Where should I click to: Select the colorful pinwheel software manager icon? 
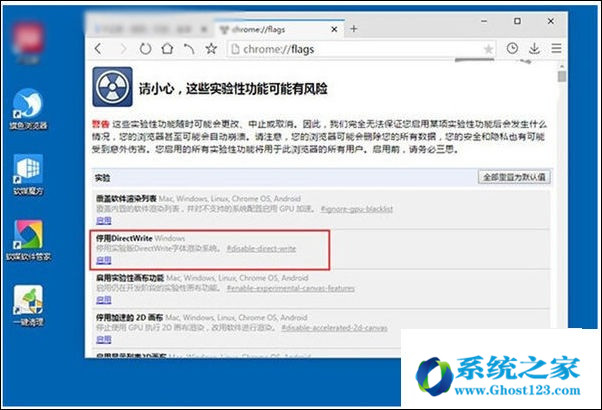point(28,240)
